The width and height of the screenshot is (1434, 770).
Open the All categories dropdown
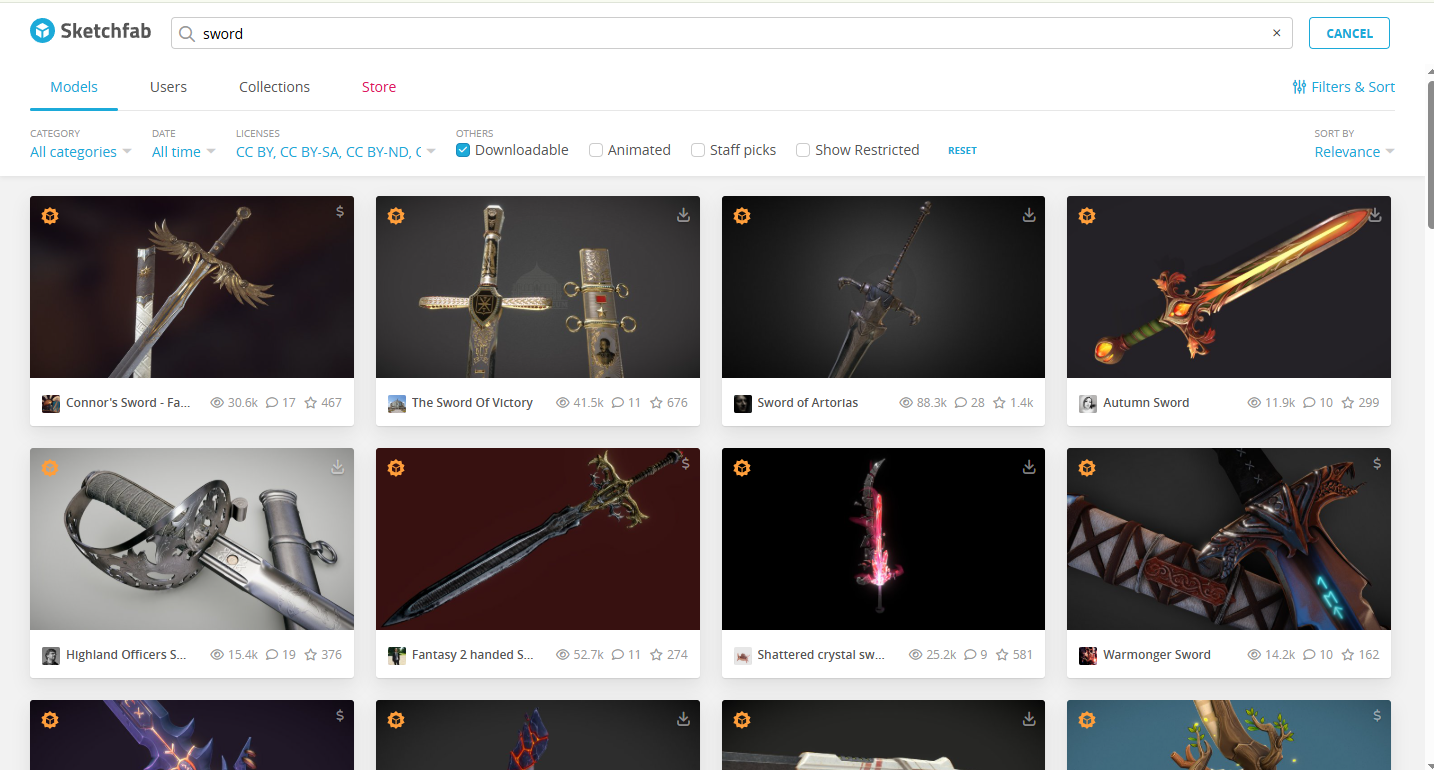click(x=81, y=152)
